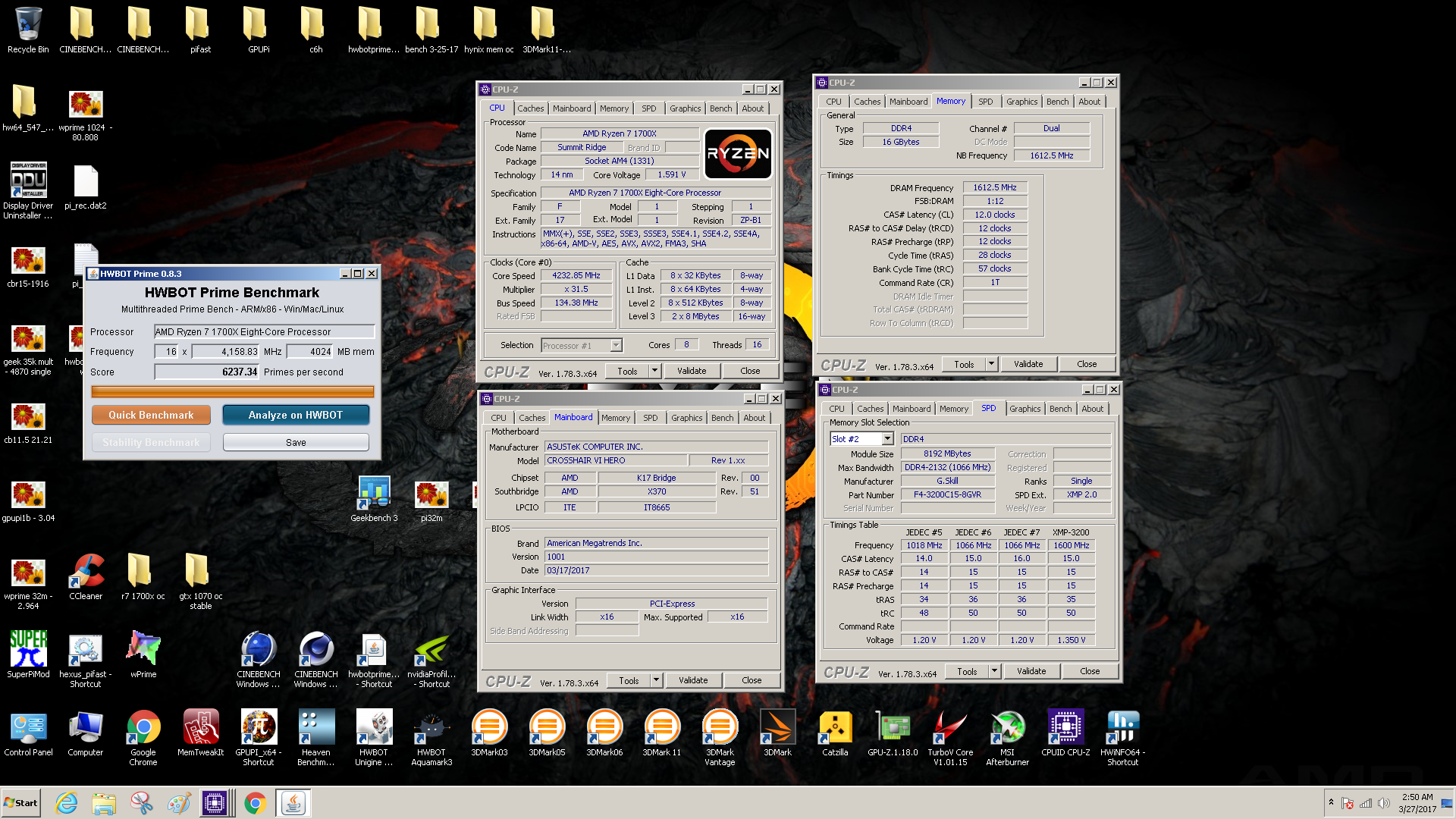Image resolution: width=1456 pixels, height=819 pixels.
Task: Open the network icon in the system tray
Action: (x=1366, y=803)
